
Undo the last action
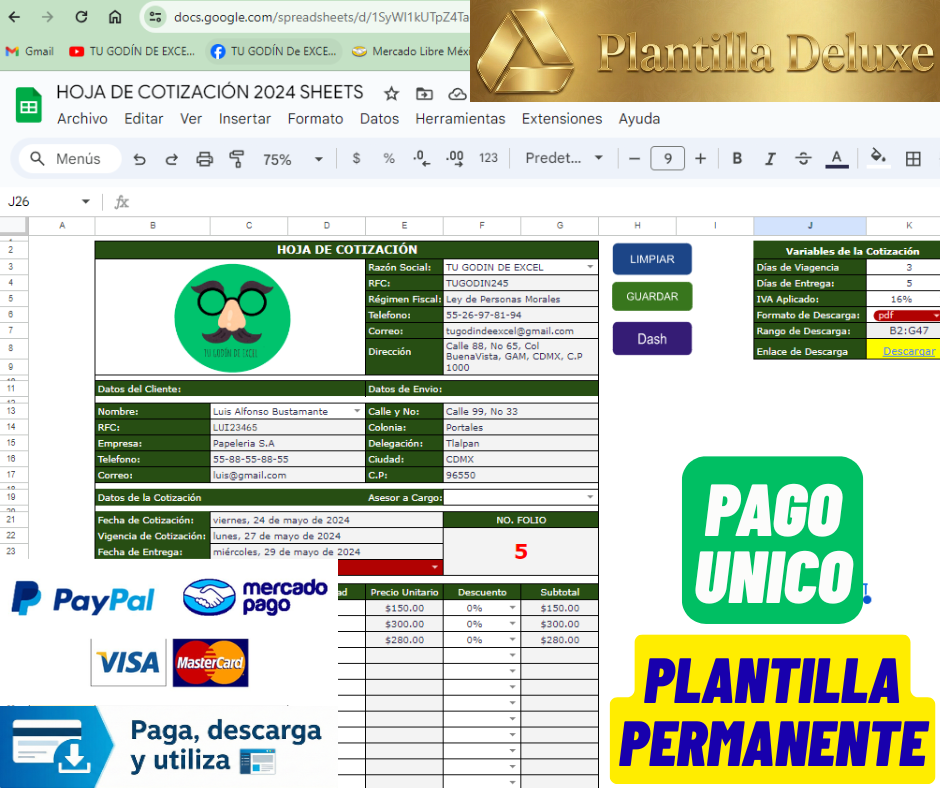(140, 159)
